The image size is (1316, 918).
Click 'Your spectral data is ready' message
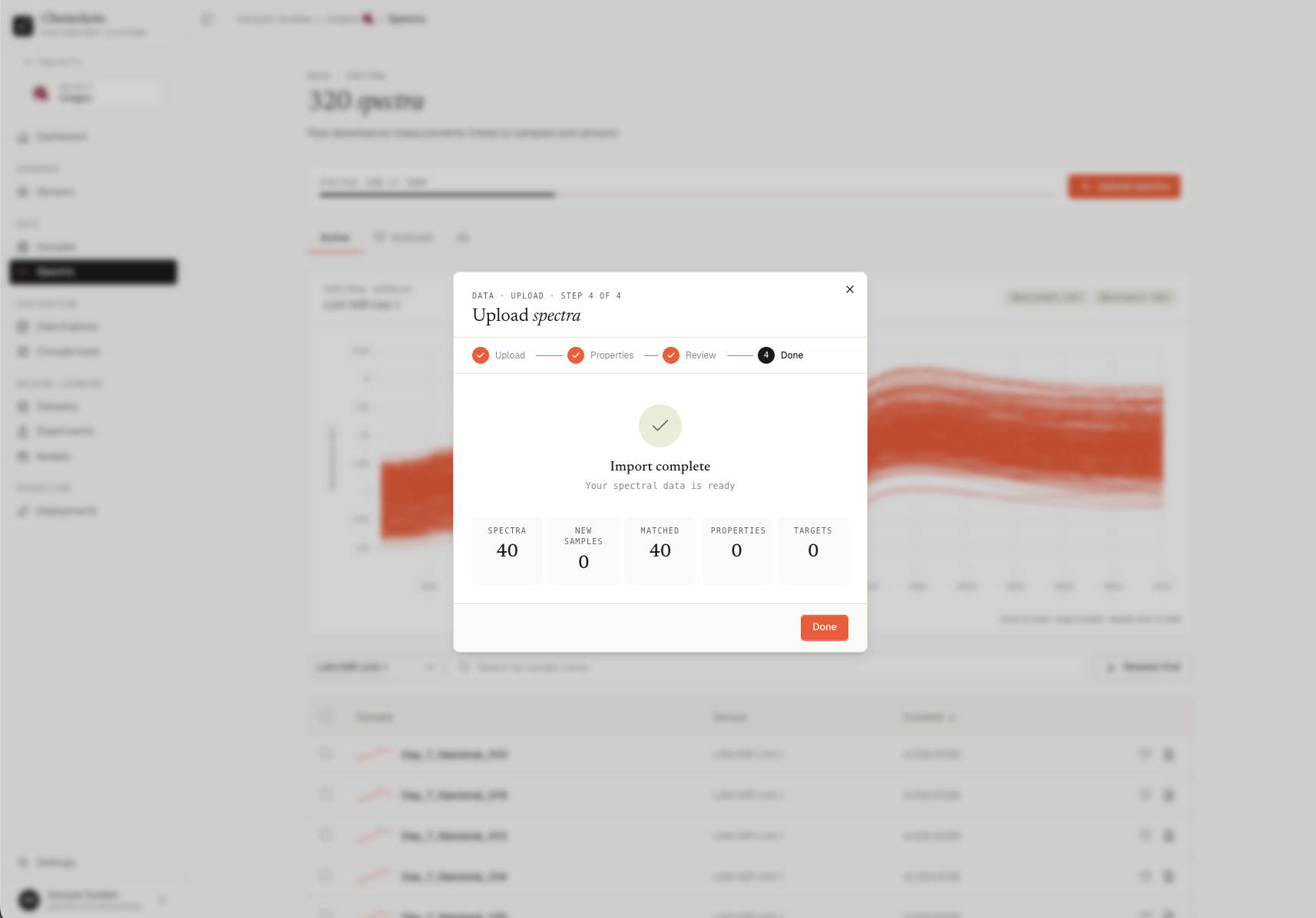pyautogui.click(x=660, y=486)
